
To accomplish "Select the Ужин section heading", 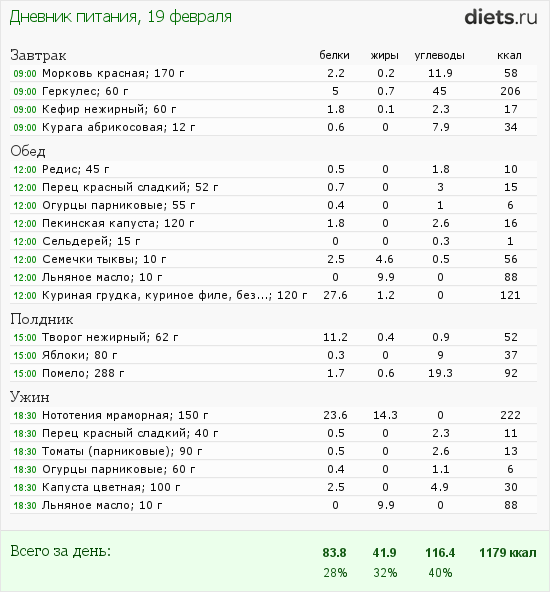I will (29, 397).
